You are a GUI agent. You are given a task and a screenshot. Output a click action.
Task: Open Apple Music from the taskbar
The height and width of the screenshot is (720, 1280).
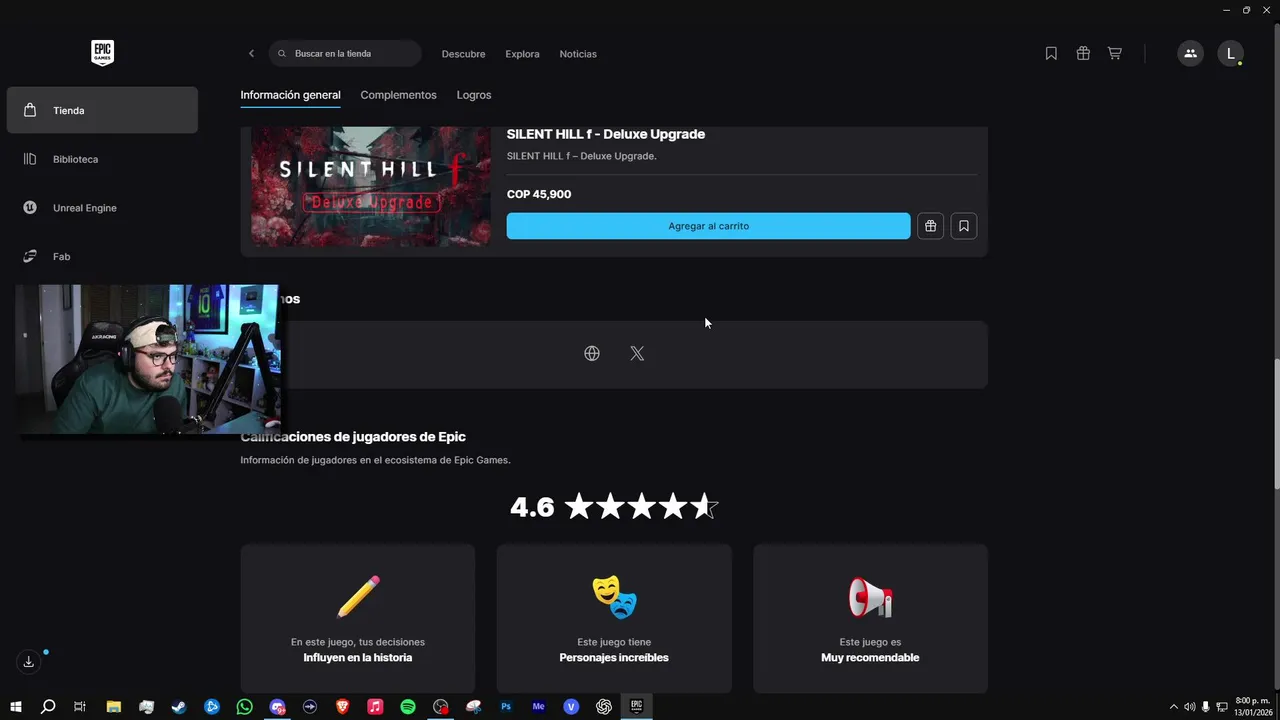[x=375, y=706]
